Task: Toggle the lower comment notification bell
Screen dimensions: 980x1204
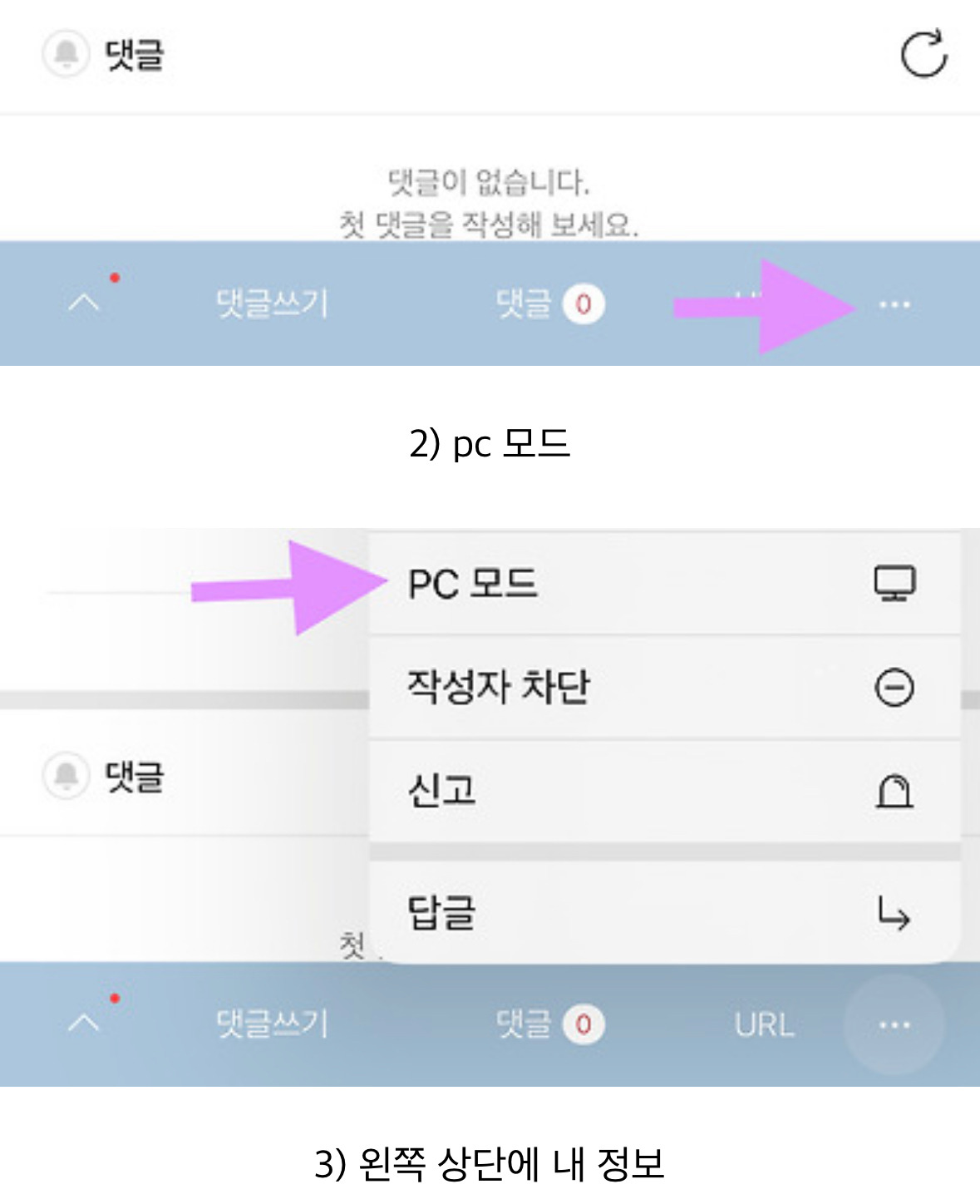Action: 66,776
